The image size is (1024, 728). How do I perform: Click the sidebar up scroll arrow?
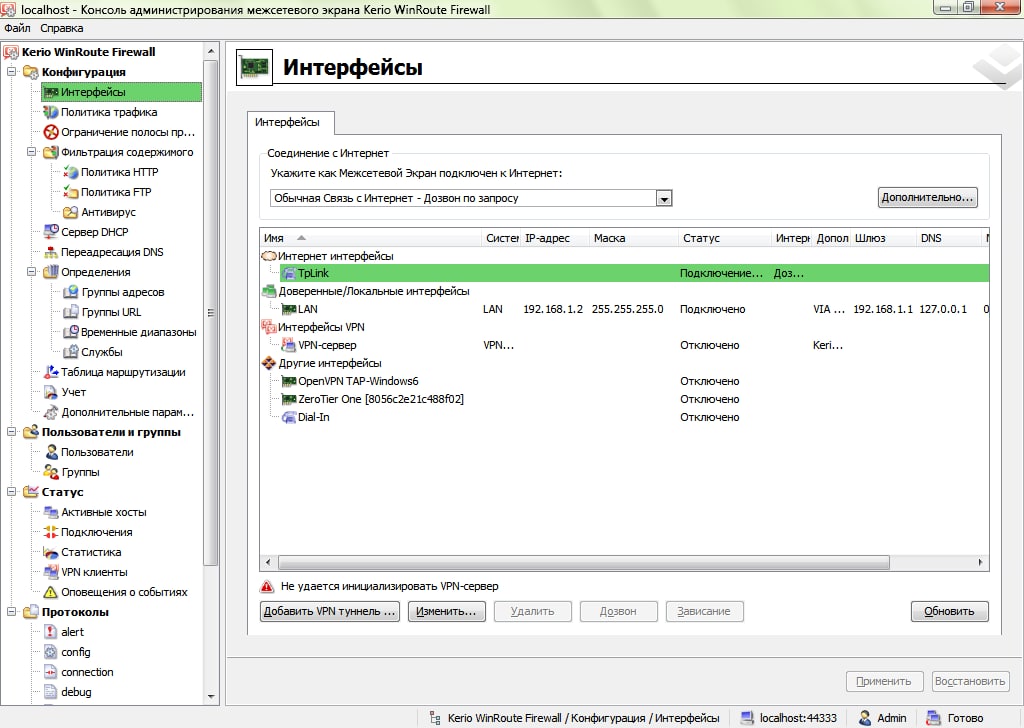(x=211, y=51)
